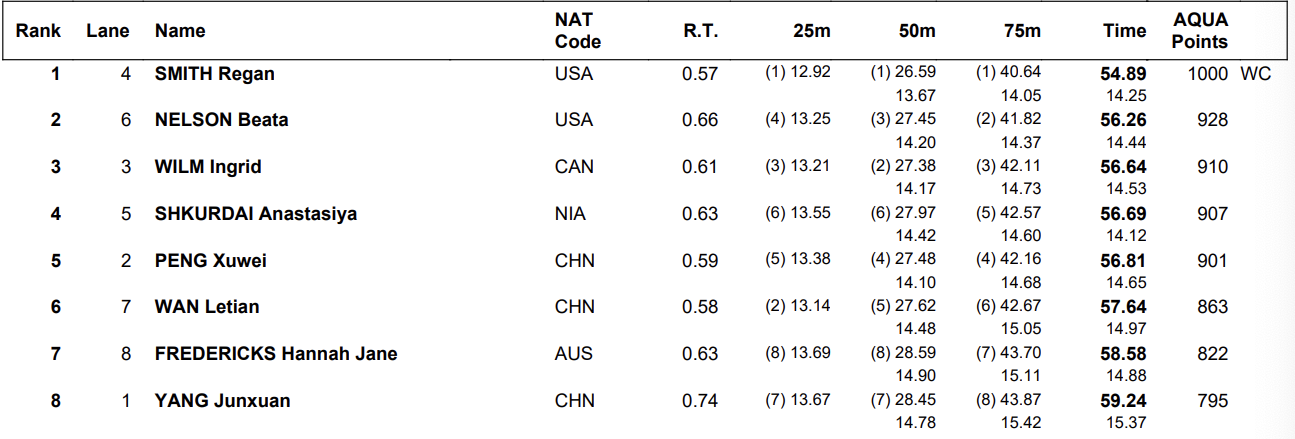1295x439 pixels.
Task: Click the AUS nation code
Action: (574, 354)
